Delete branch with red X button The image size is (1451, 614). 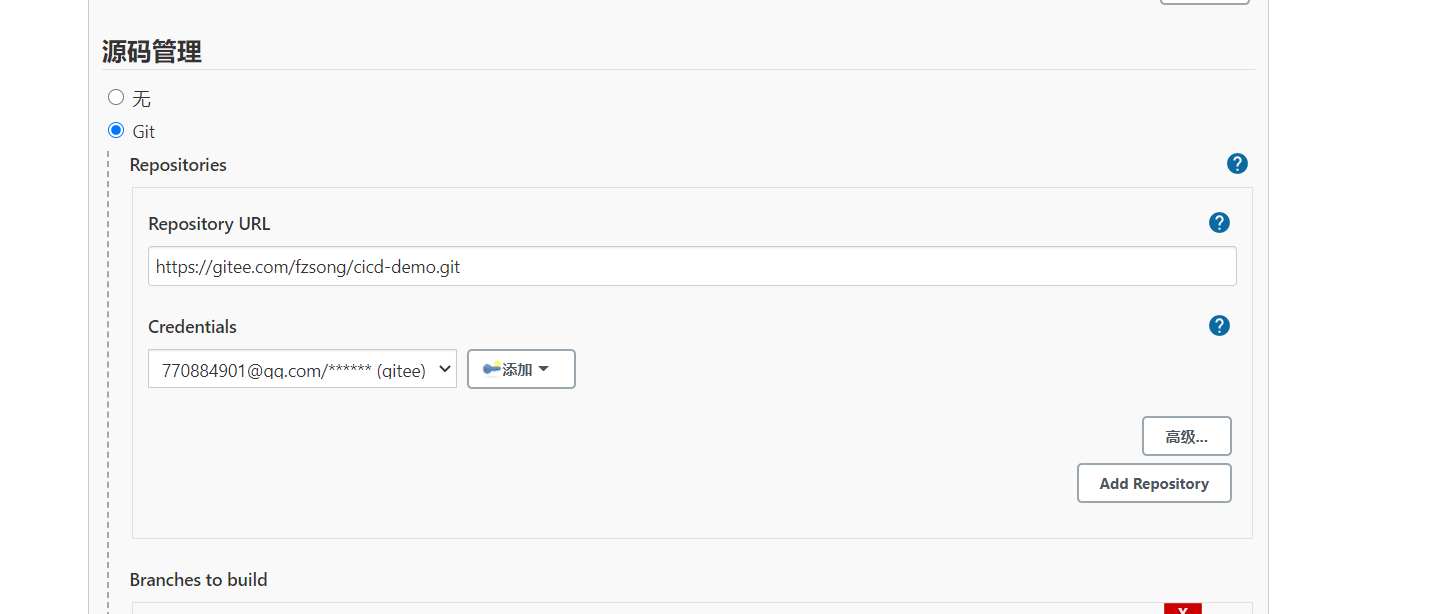pos(1182,609)
